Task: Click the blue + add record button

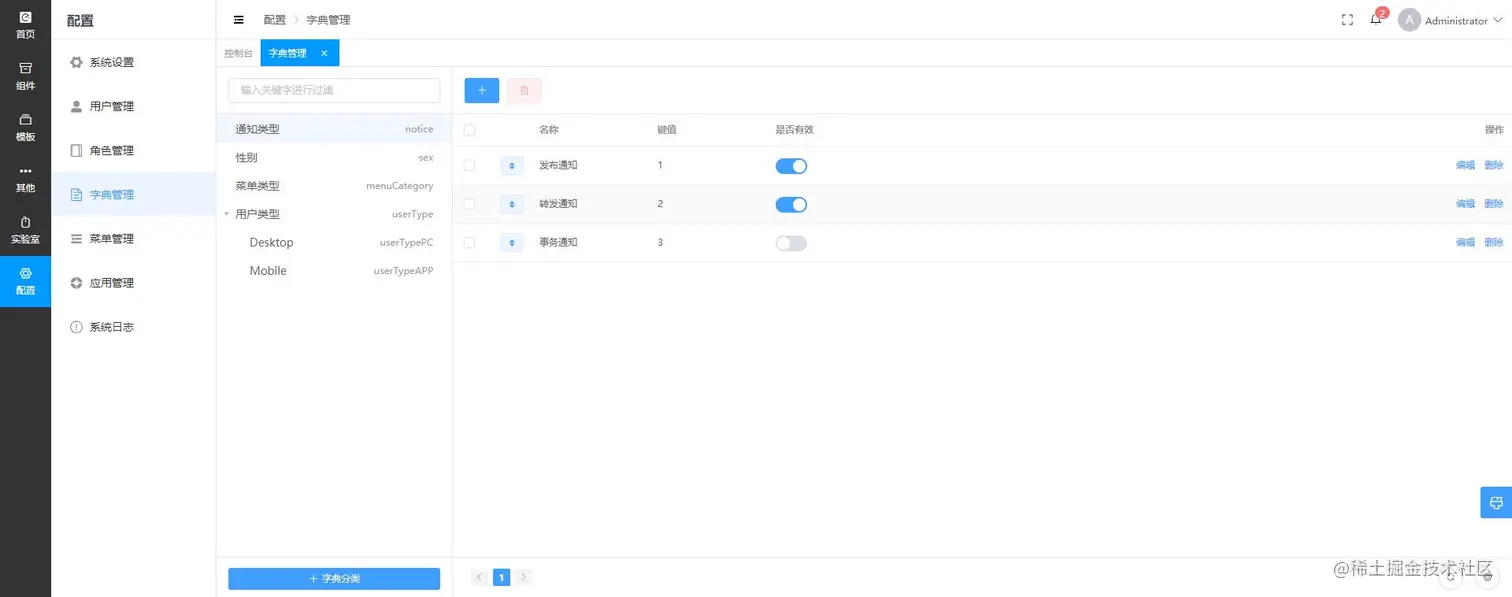Action: (481, 90)
